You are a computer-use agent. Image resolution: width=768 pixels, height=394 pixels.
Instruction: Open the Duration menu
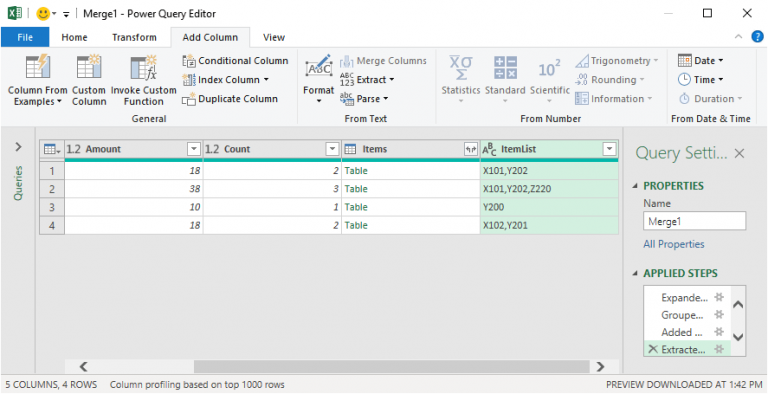[x=710, y=99]
